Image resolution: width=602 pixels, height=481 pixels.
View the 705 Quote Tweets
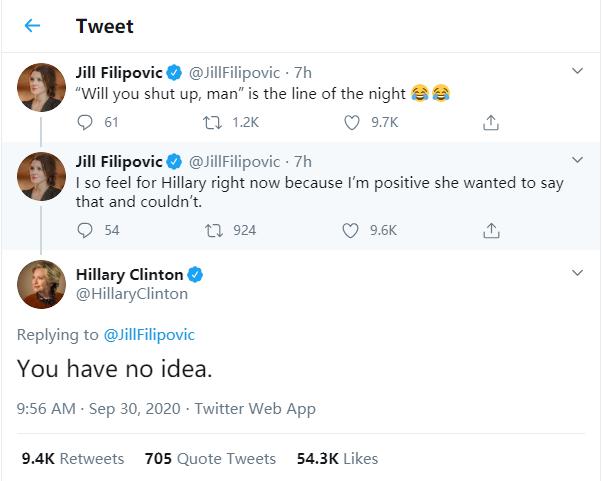tap(210, 458)
